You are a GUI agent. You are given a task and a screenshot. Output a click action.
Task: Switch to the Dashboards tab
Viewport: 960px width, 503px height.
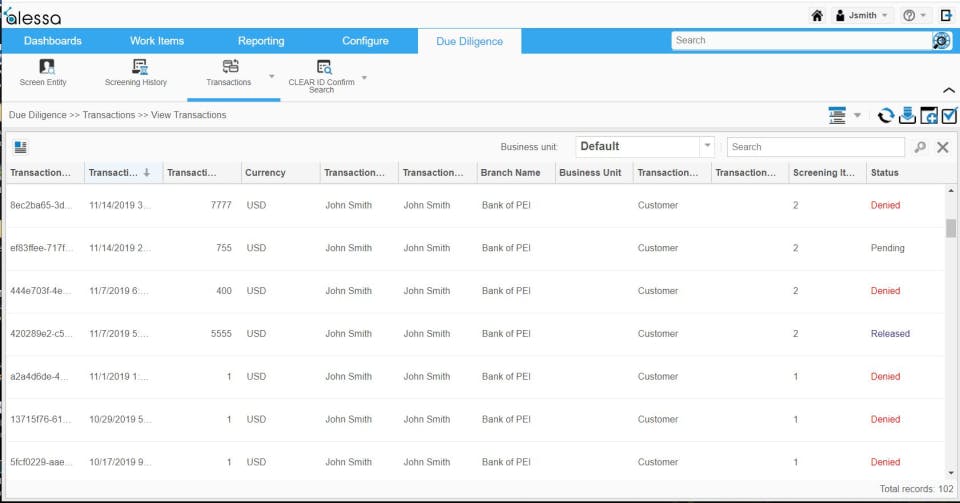tap(53, 41)
